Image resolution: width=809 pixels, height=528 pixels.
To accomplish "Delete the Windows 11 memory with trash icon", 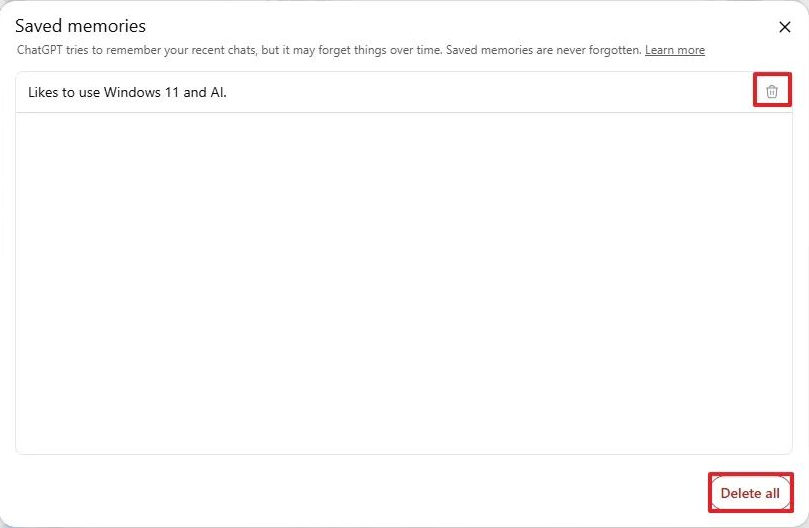I will pyautogui.click(x=771, y=91).
